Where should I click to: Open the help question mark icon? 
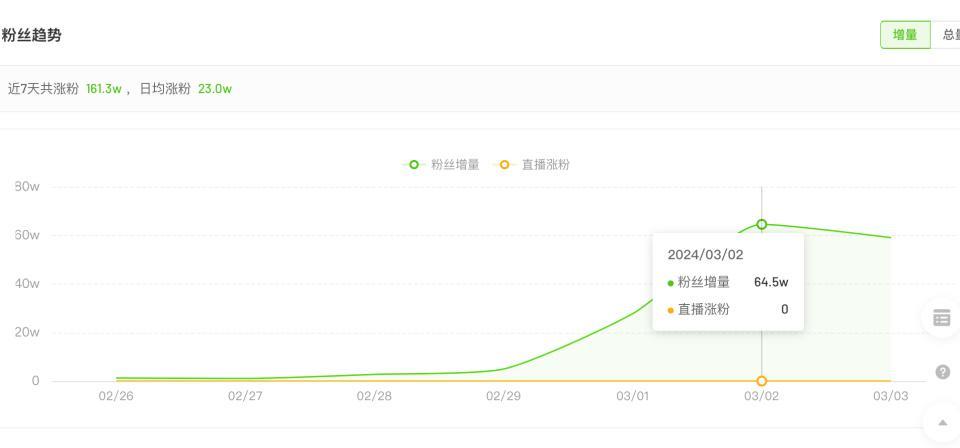coord(943,371)
